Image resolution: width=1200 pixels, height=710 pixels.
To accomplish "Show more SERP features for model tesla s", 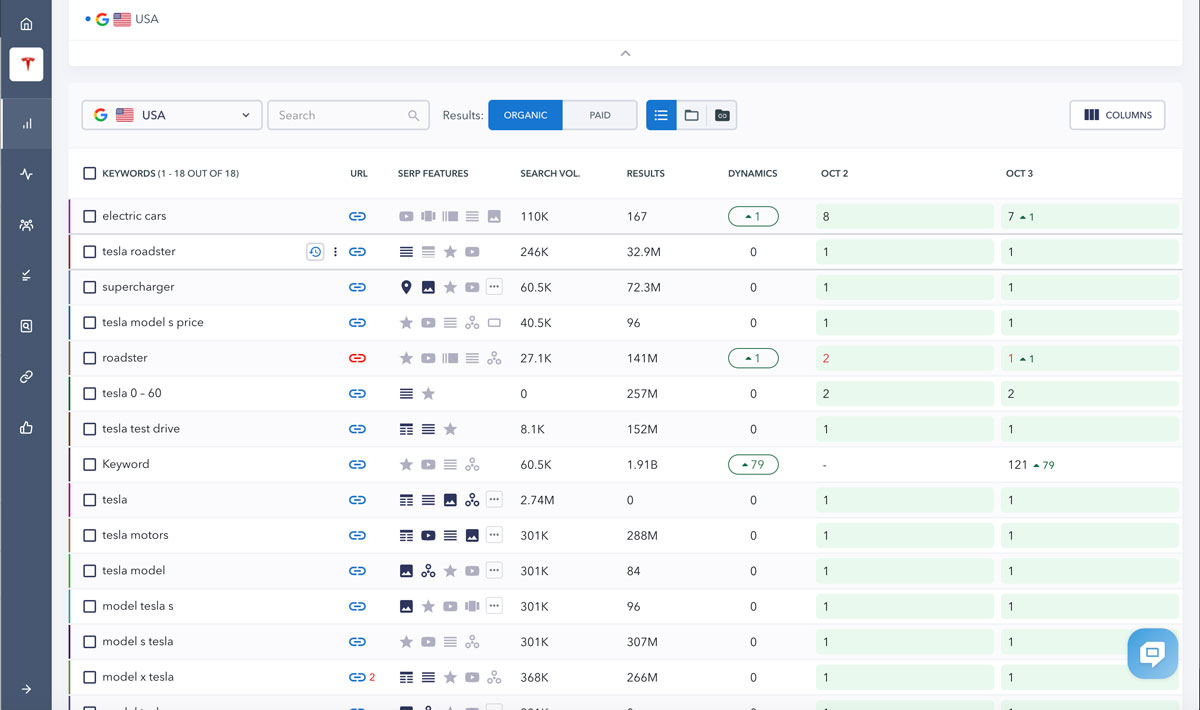I will [x=494, y=606].
